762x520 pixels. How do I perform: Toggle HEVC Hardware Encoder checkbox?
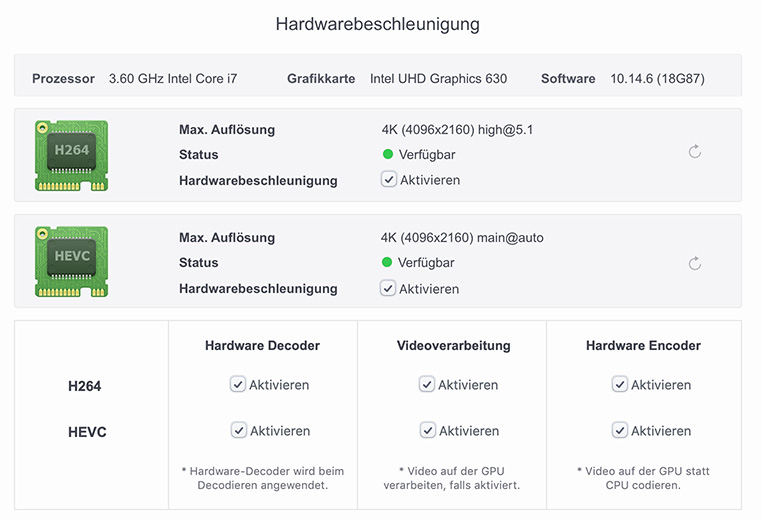[620, 430]
